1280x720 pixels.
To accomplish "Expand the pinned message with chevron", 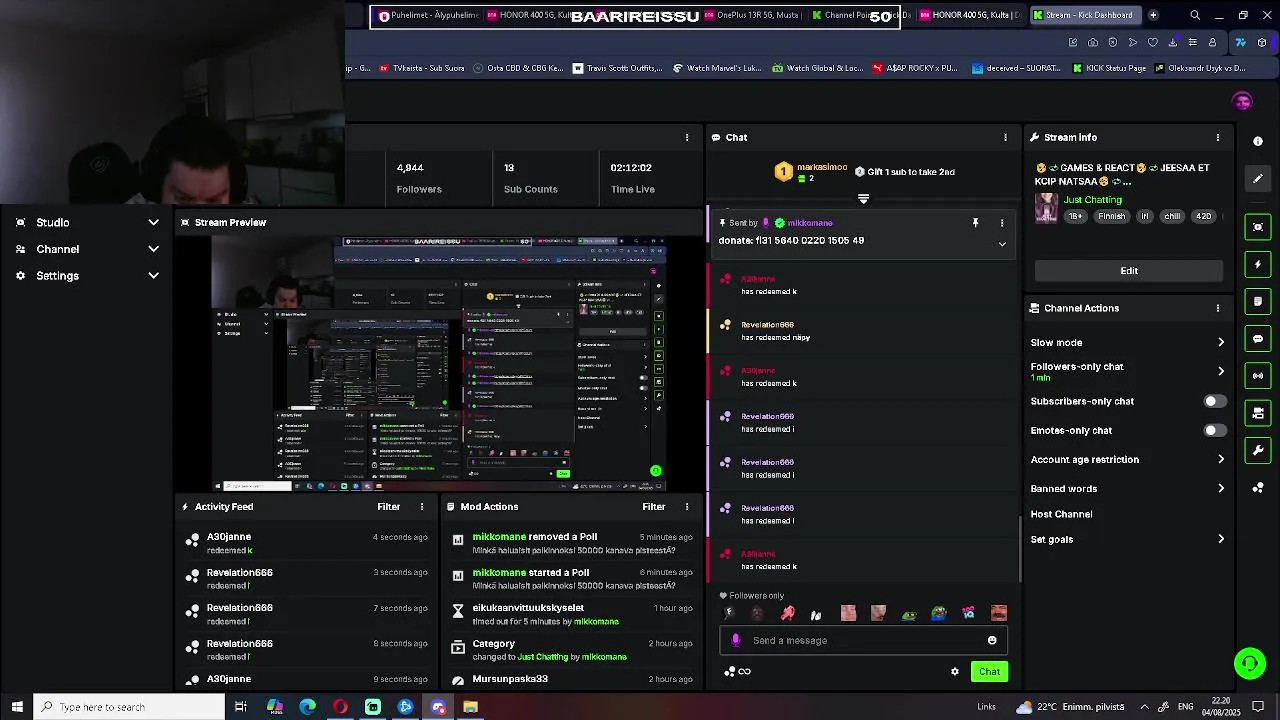I will tap(1002, 244).
